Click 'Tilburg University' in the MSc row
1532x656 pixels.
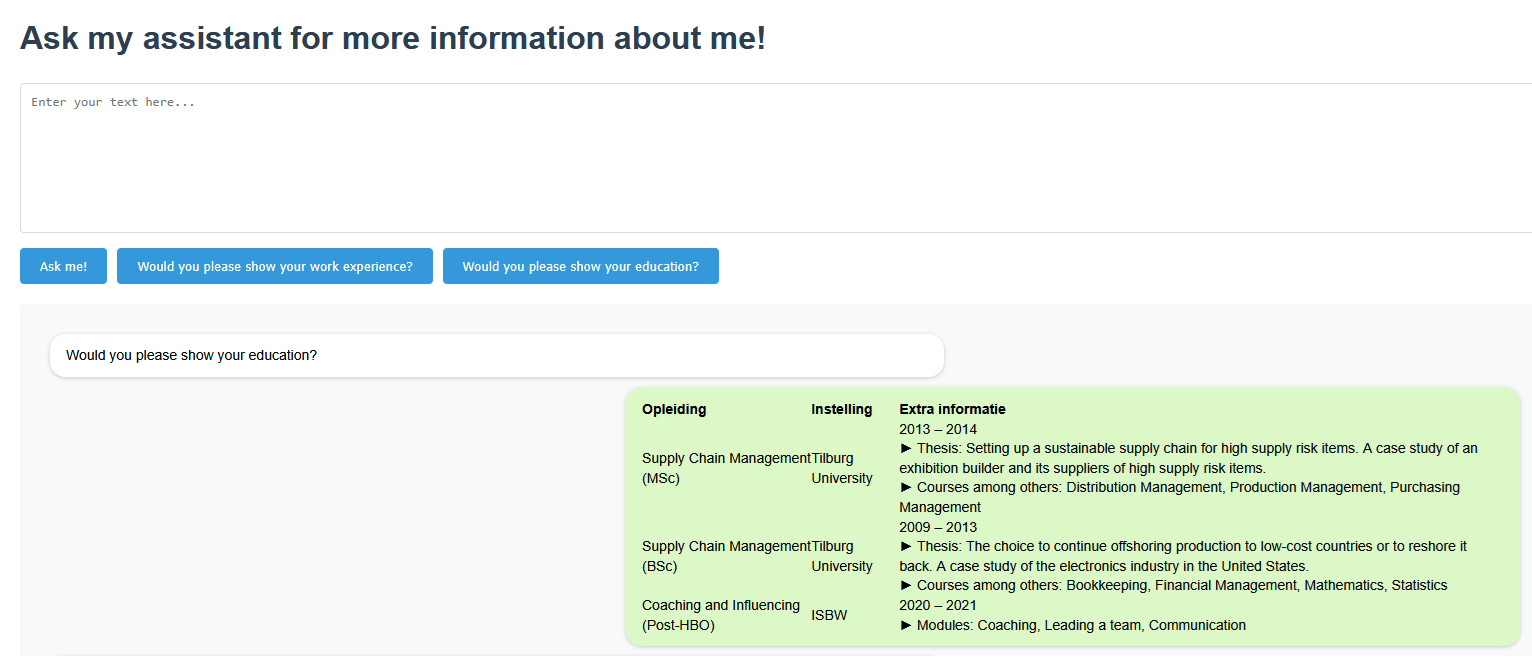(841, 468)
